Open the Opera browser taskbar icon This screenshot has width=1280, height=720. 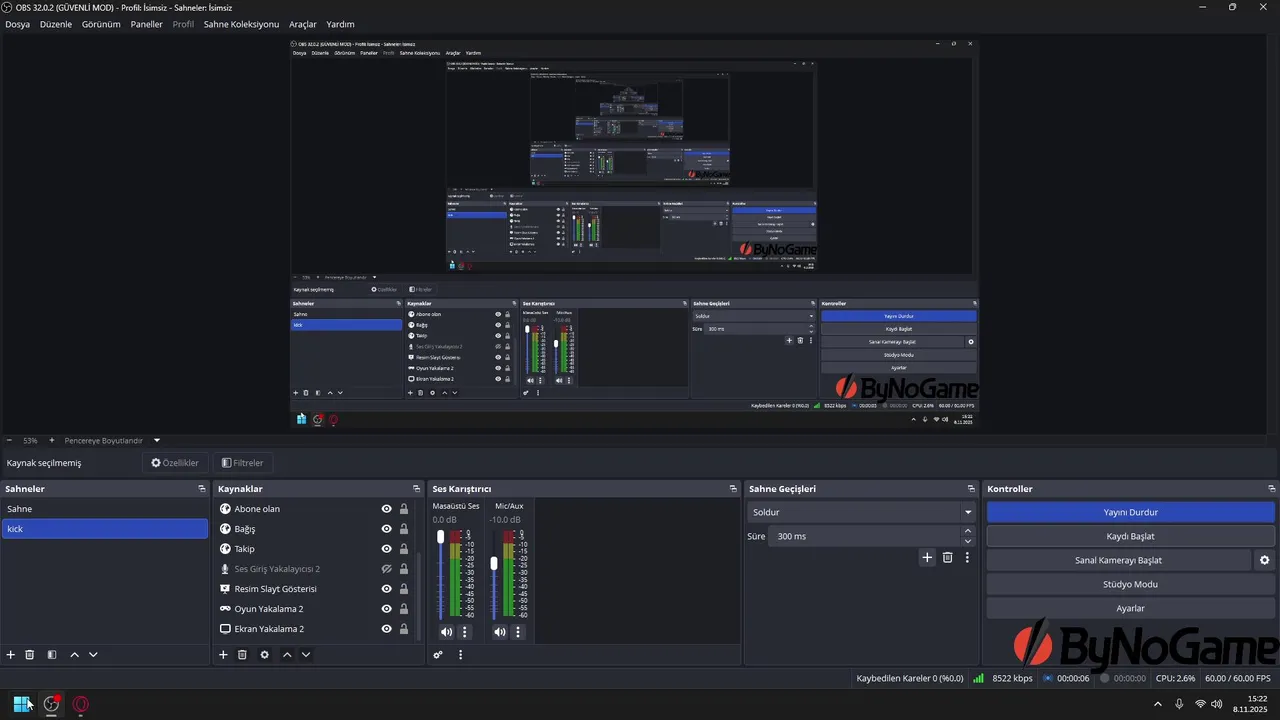click(x=81, y=704)
